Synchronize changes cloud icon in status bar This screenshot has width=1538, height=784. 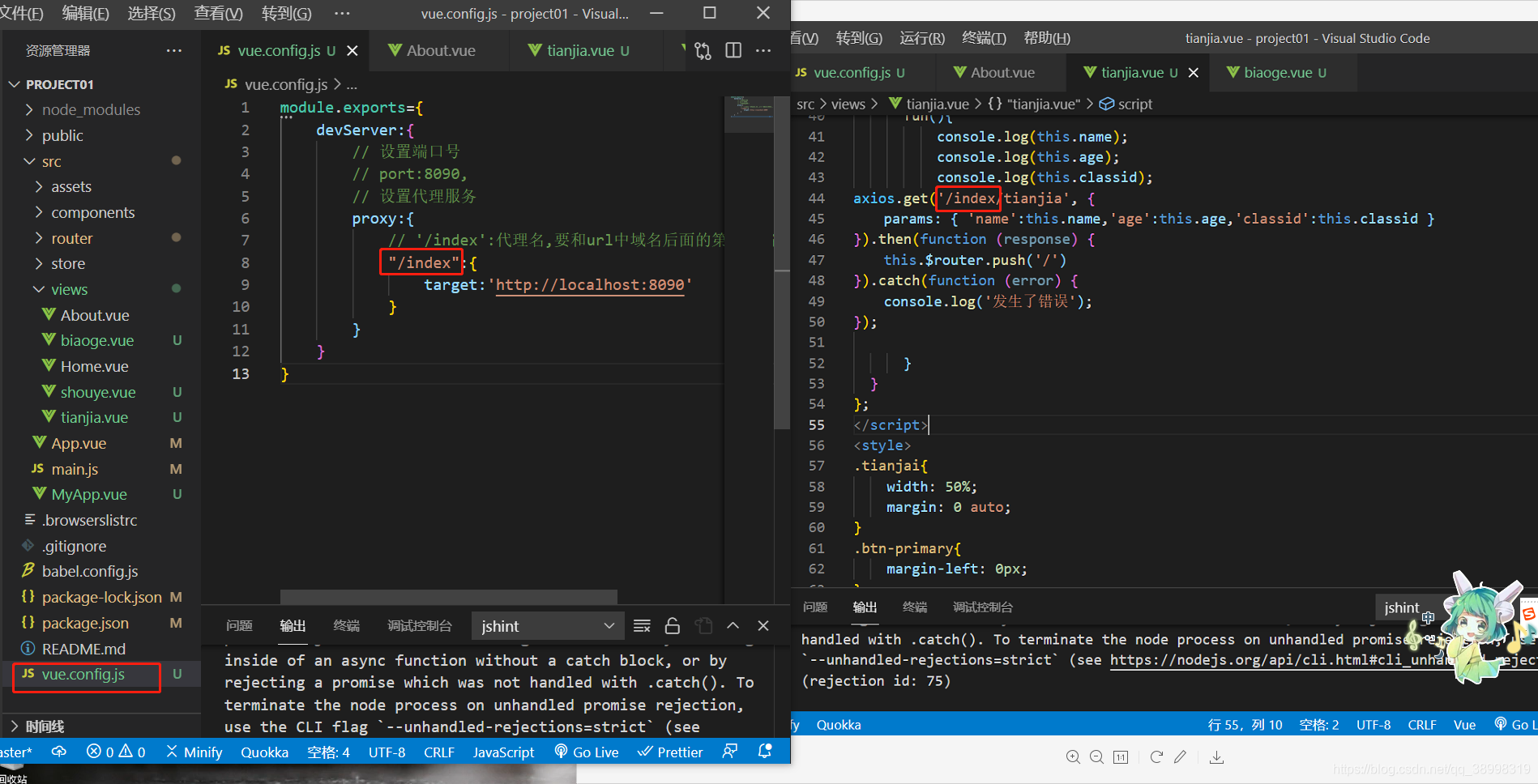pos(59,752)
